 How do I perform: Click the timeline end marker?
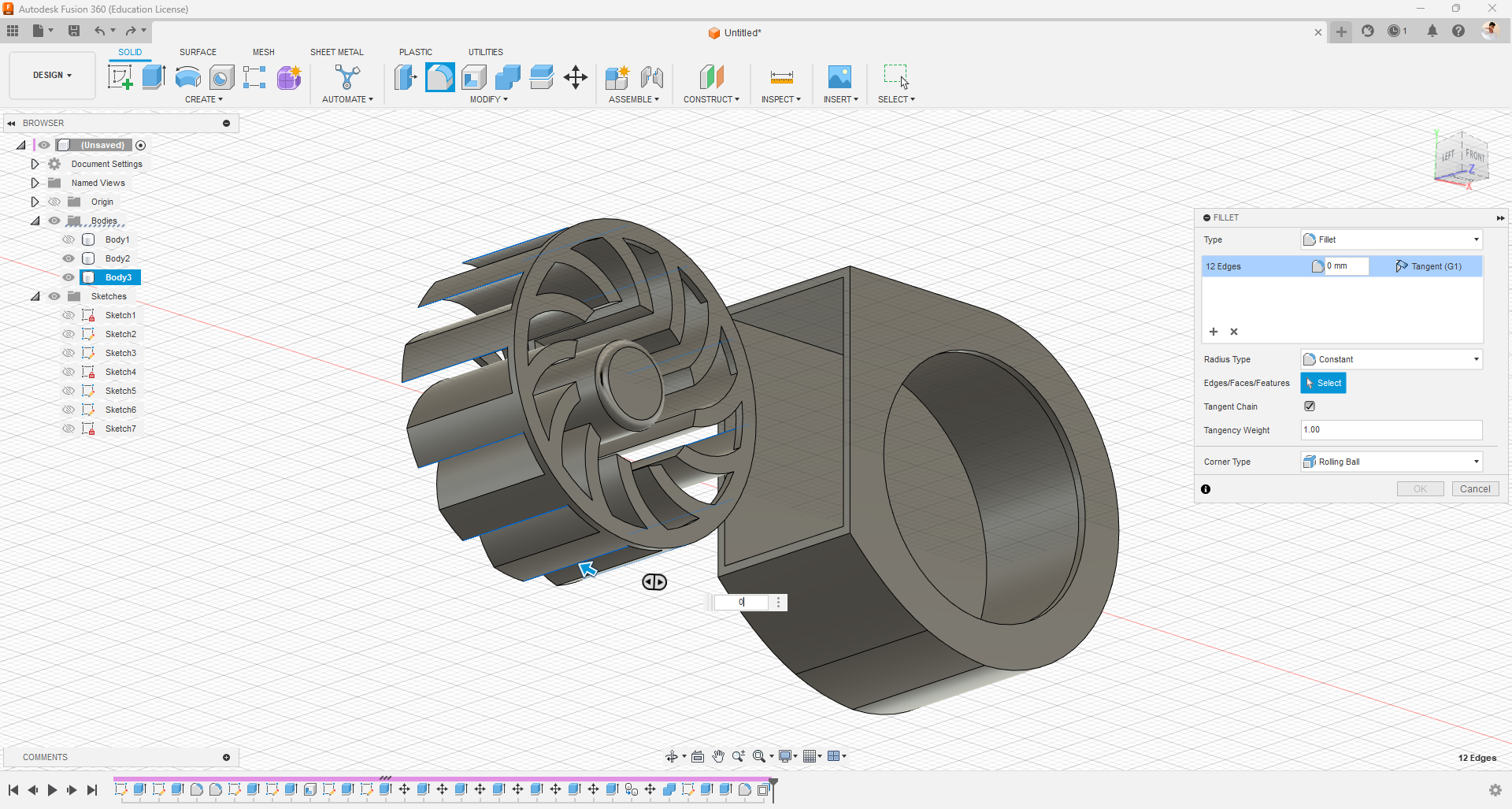point(773,789)
